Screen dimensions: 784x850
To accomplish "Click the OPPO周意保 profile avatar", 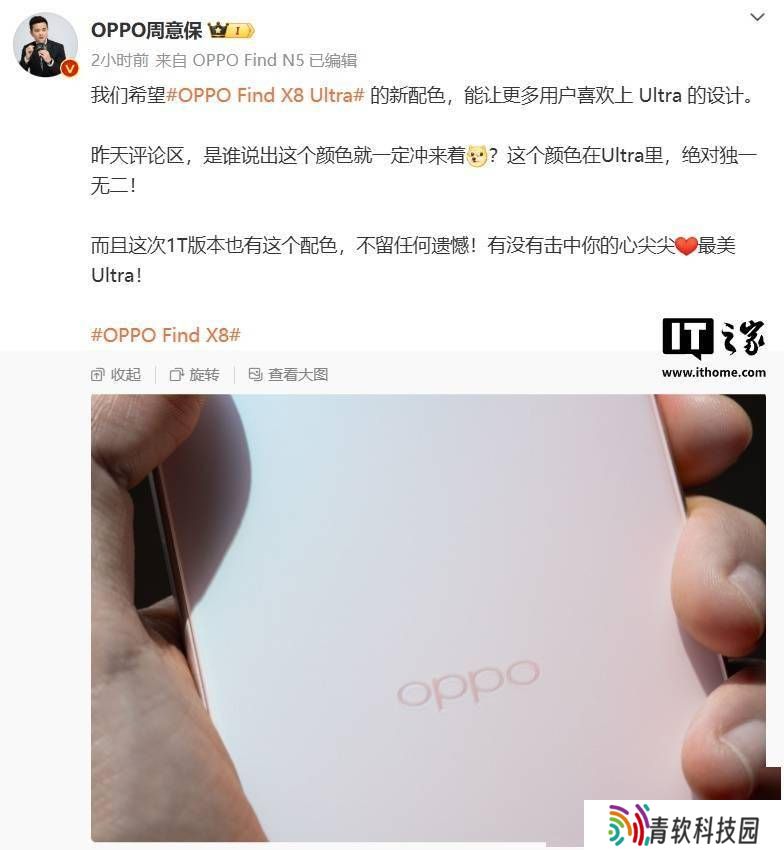I will 46,45.
